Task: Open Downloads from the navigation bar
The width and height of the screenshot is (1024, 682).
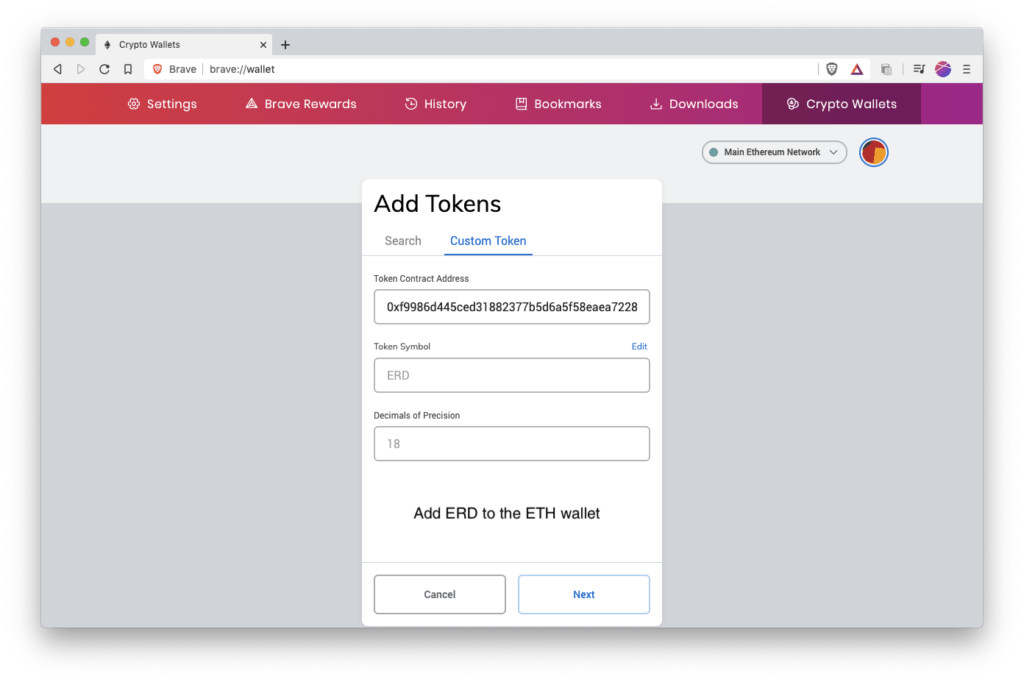Action: [693, 104]
